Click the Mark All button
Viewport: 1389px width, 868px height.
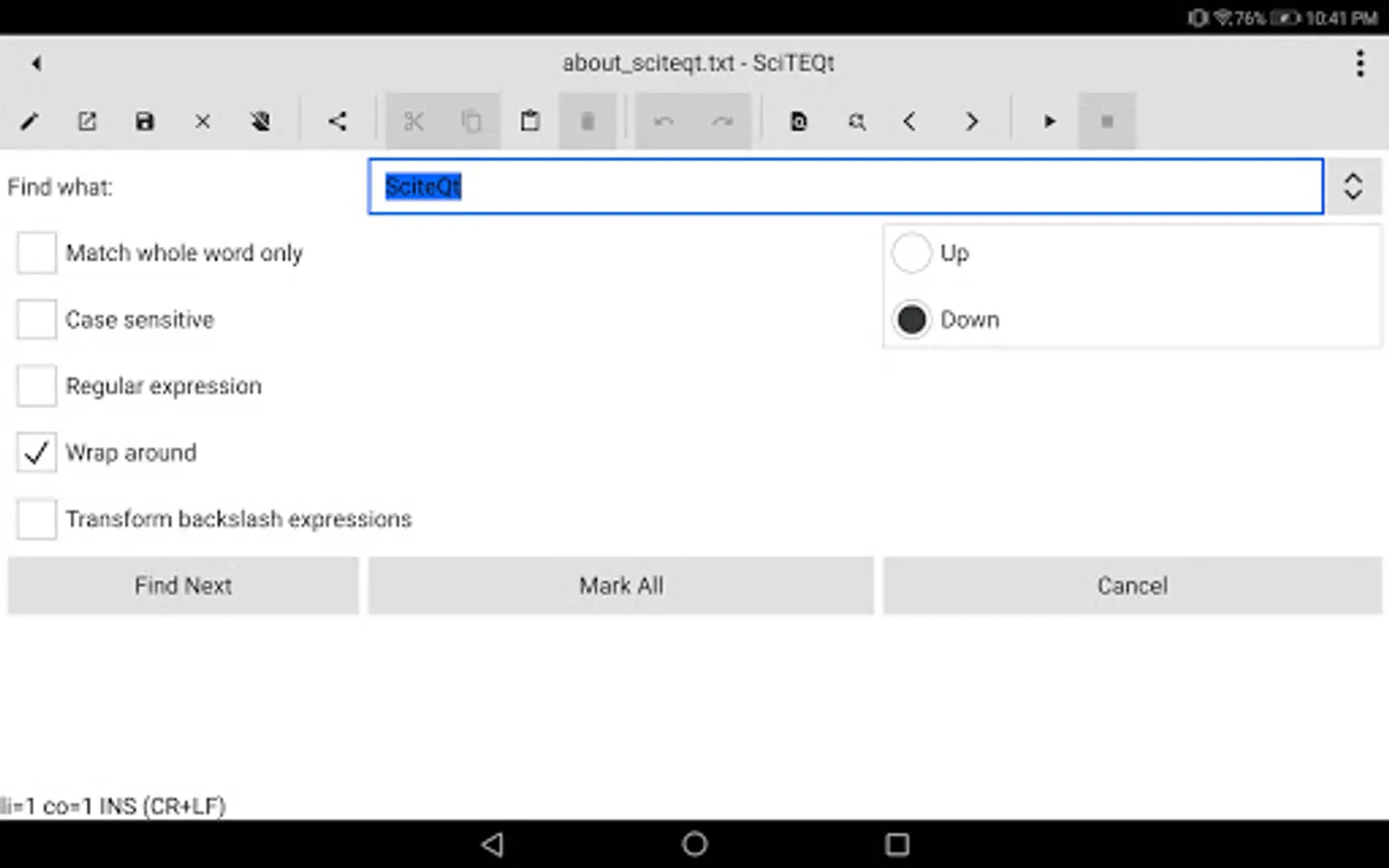(621, 585)
